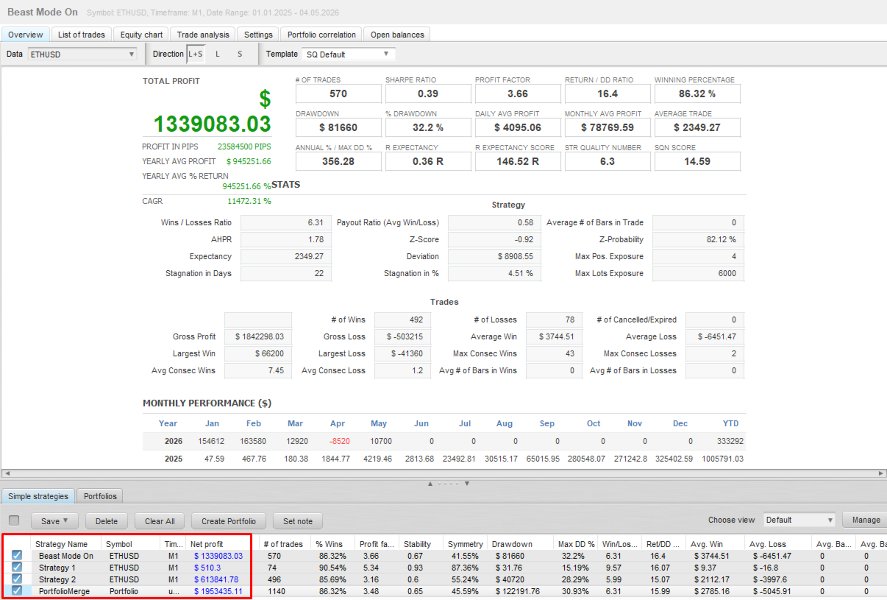This screenshot has height=600, width=887.
Task: Switch to Trade analysis tab
Action: pos(203,34)
